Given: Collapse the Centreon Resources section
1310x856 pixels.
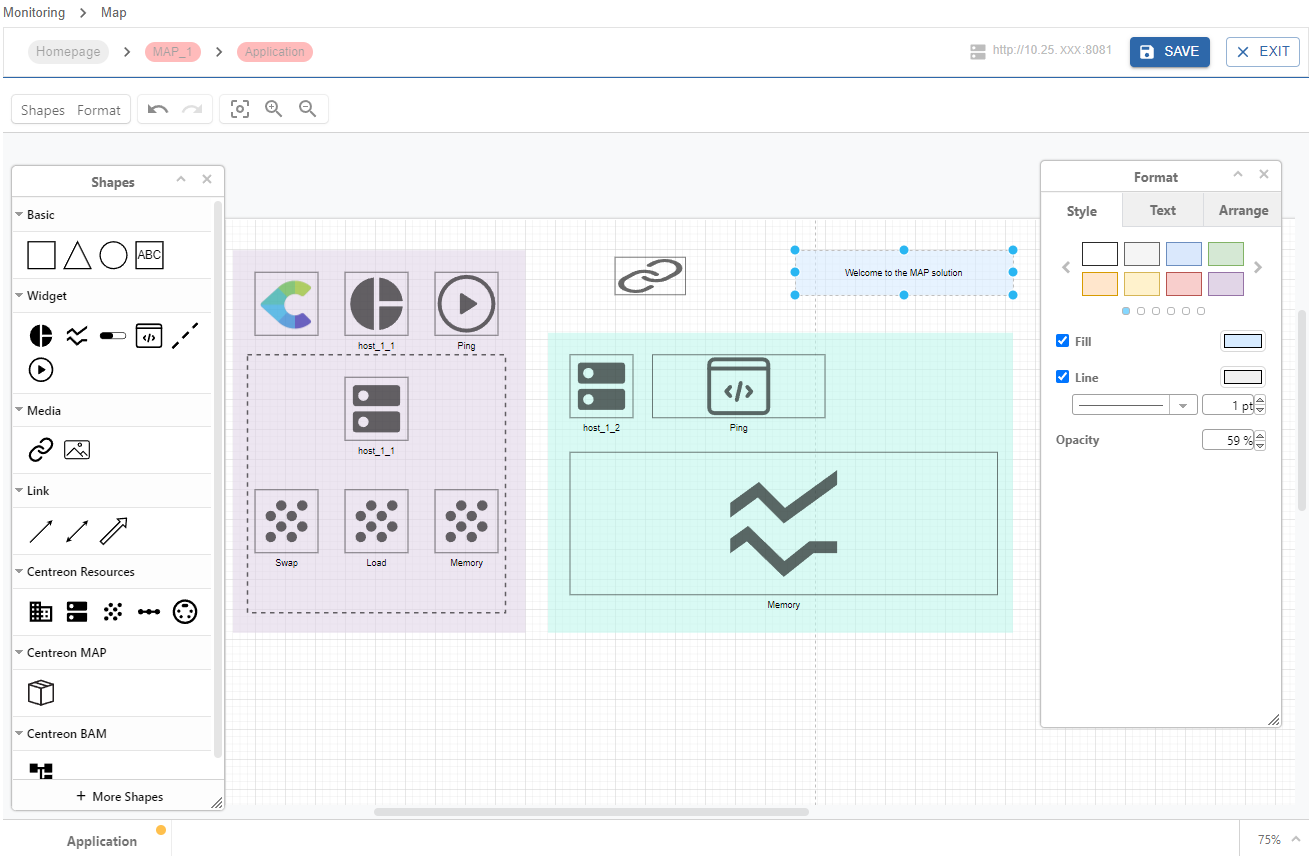Looking at the screenshot, I should click(19, 572).
